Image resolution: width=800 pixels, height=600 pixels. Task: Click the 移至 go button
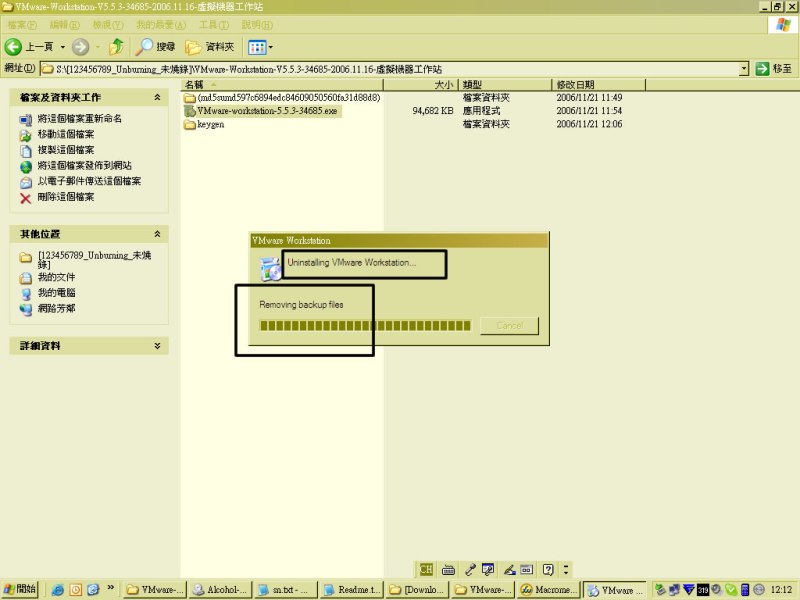tap(773, 69)
